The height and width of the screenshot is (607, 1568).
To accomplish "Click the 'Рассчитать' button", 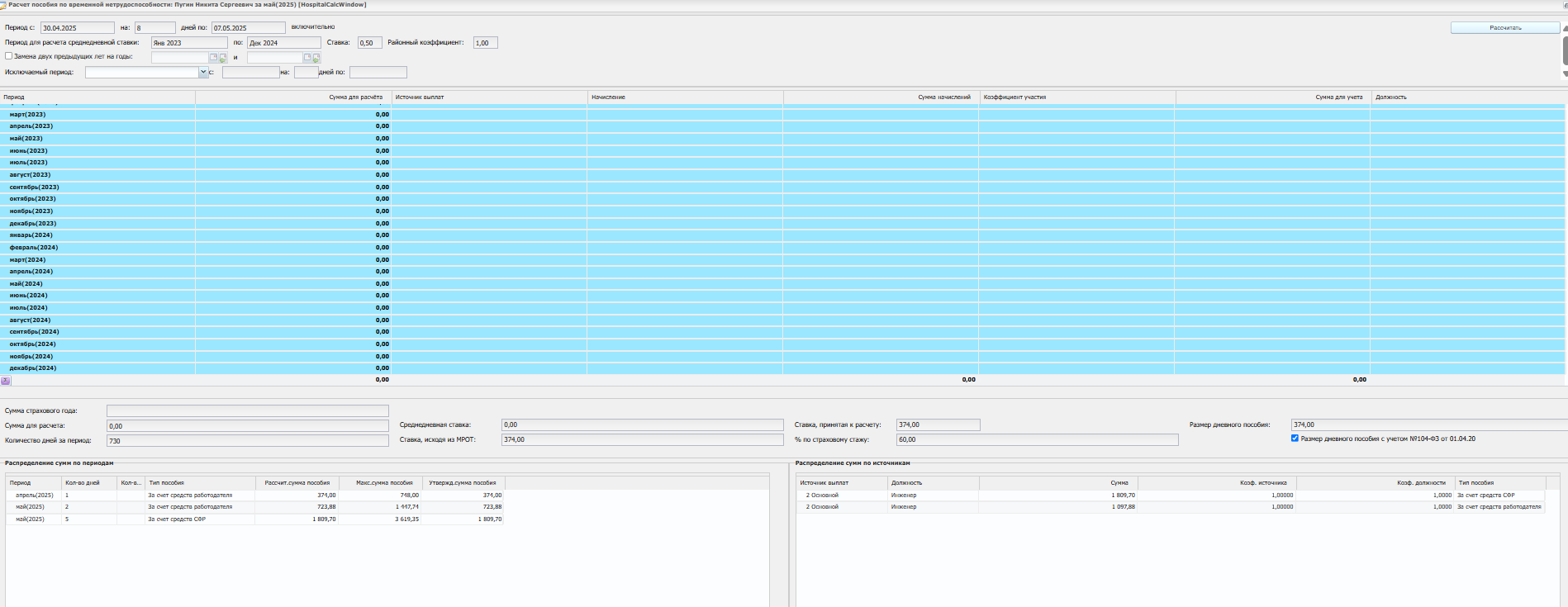I will pyautogui.click(x=1505, y=28).
